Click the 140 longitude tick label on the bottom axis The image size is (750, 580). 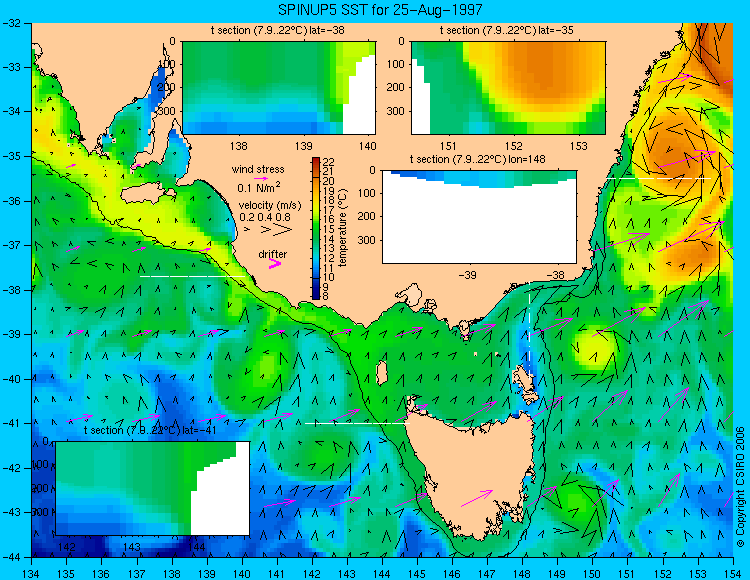click(242, 574)
